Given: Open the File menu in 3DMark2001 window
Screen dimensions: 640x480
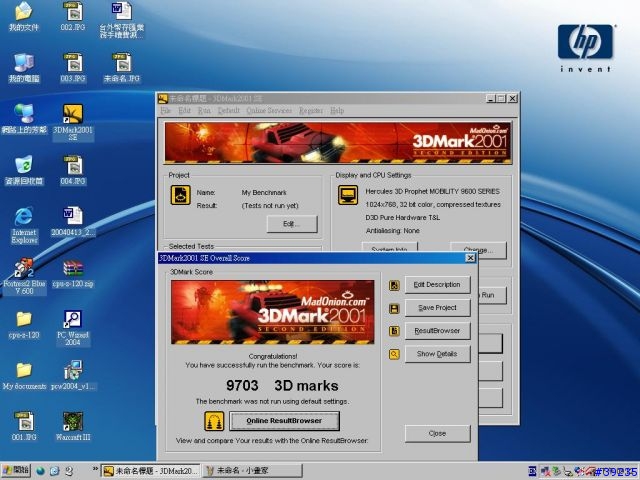Looking at the screenshot, I should [166, 111].
